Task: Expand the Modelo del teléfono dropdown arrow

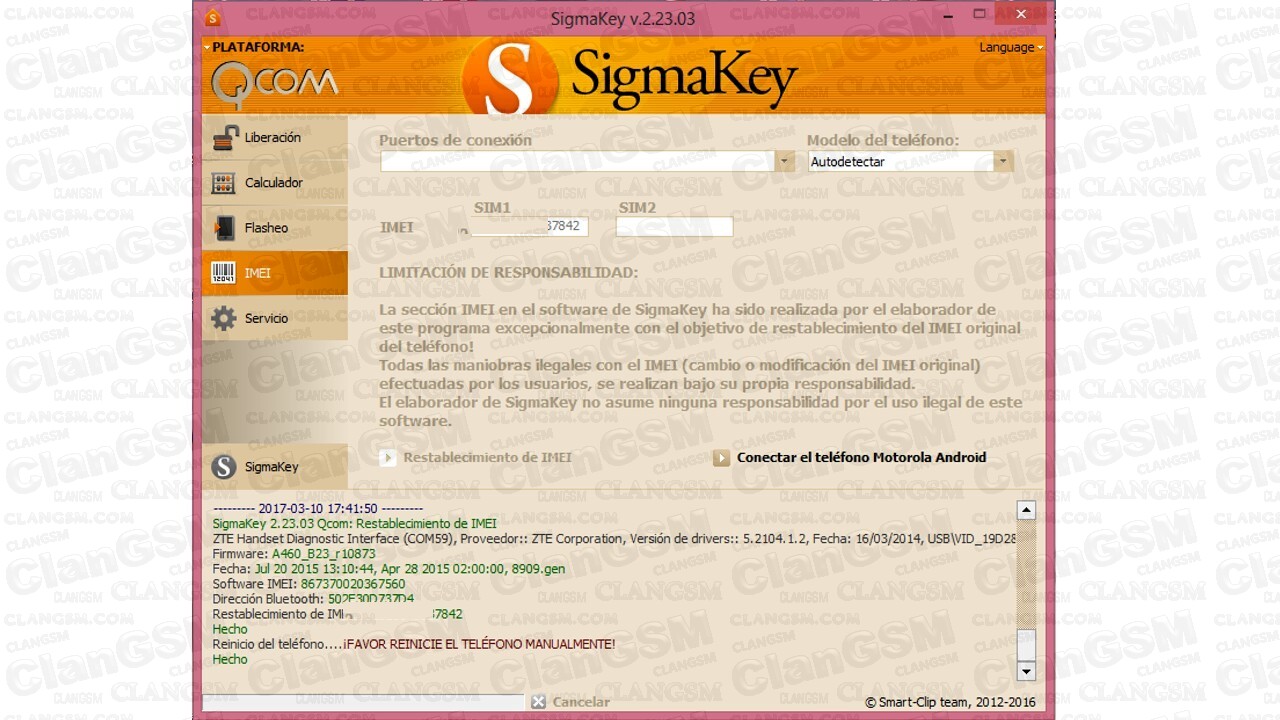Action: [x=1003, y=161]
